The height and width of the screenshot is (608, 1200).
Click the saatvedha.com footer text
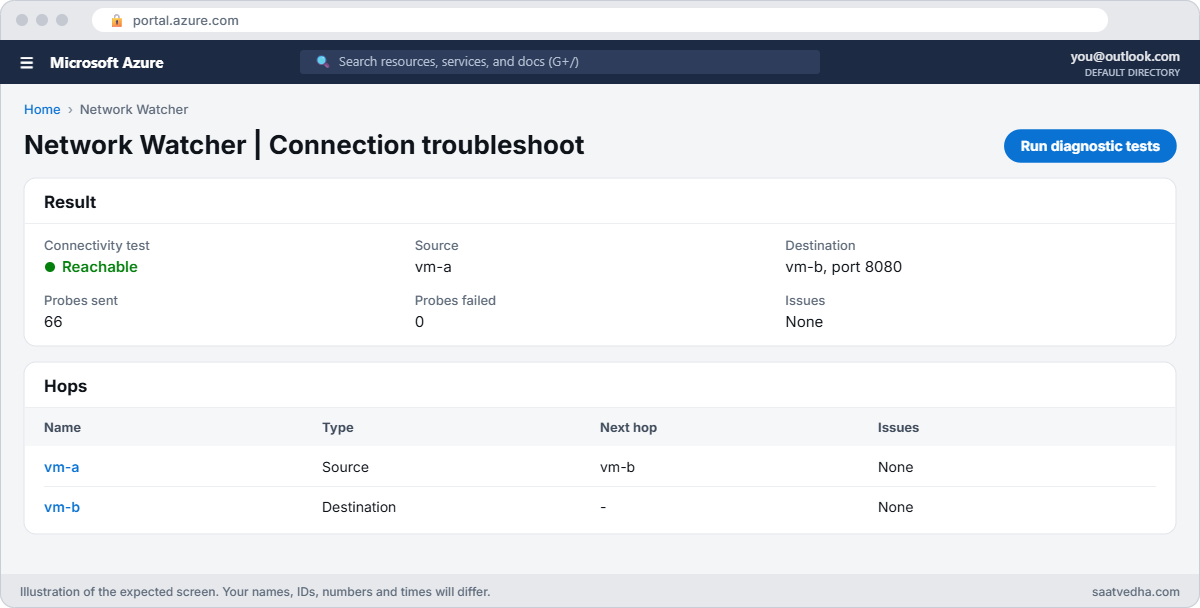(x=1136, y=592)
